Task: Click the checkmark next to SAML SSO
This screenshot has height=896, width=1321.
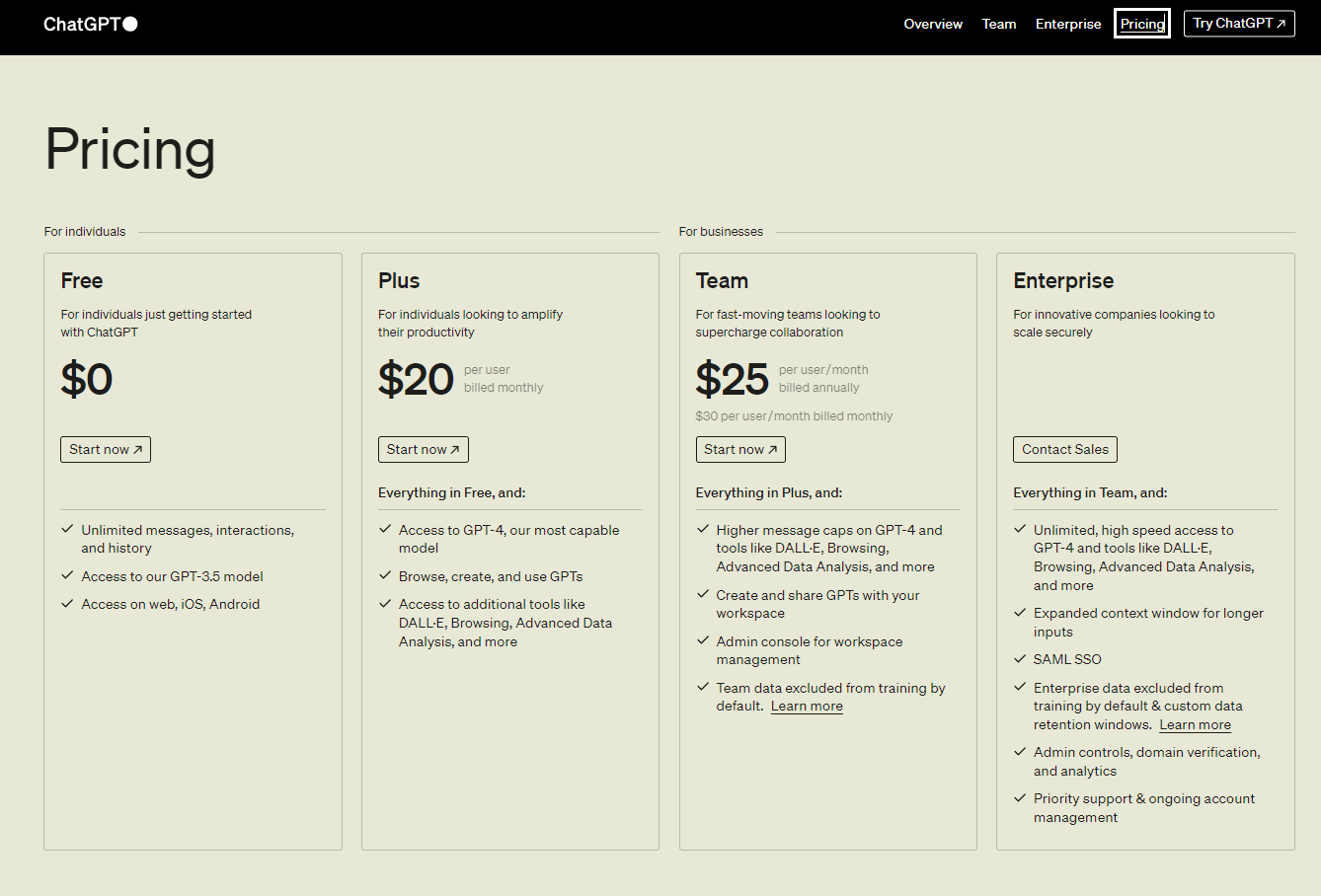Action: (x=1020, y=659)
